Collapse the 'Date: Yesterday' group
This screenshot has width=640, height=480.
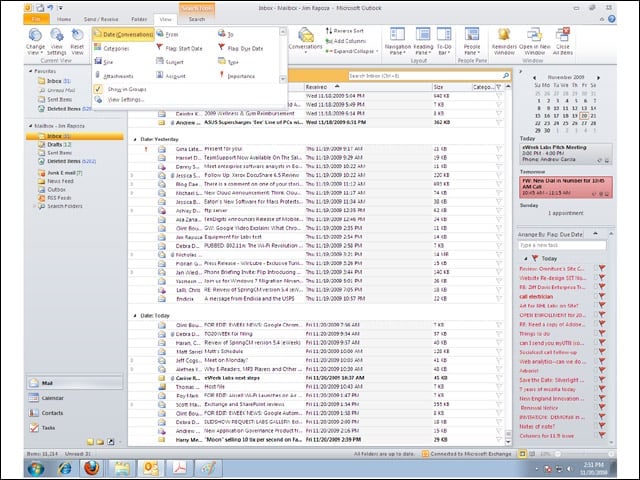coord(135,139)
